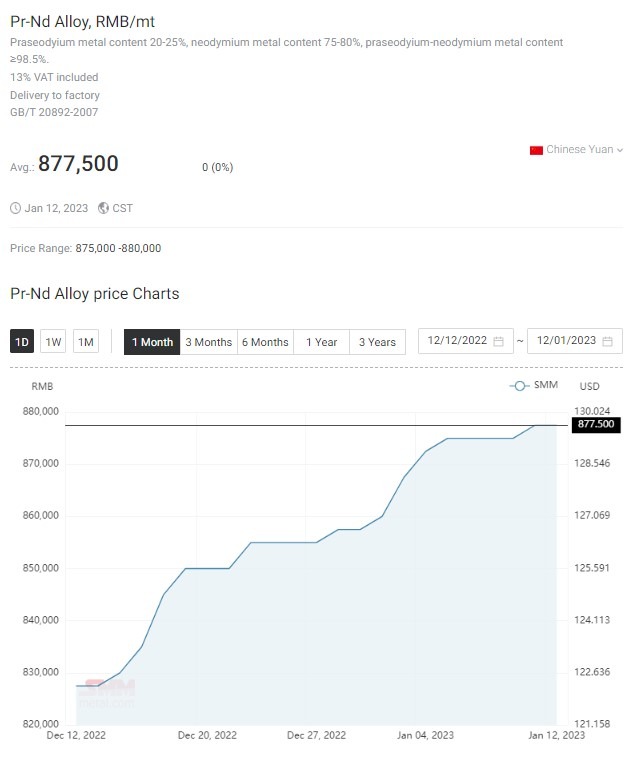Screen dimensions: 629x774
Task: Toggle the SMM legend series marker
Action: [x=519, y=386]
